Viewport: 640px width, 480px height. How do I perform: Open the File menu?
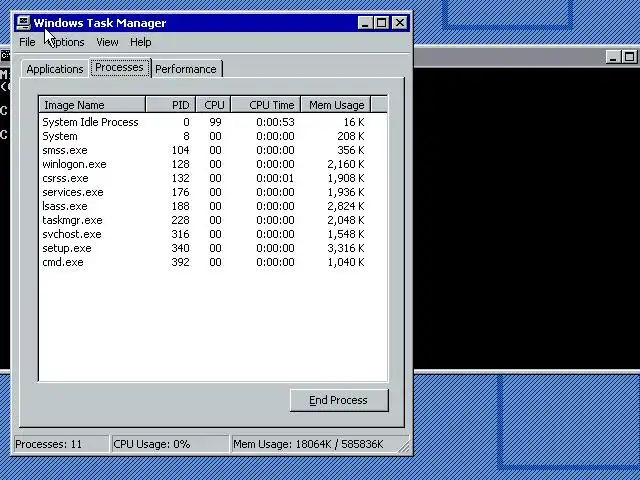[x=27, y=42]
